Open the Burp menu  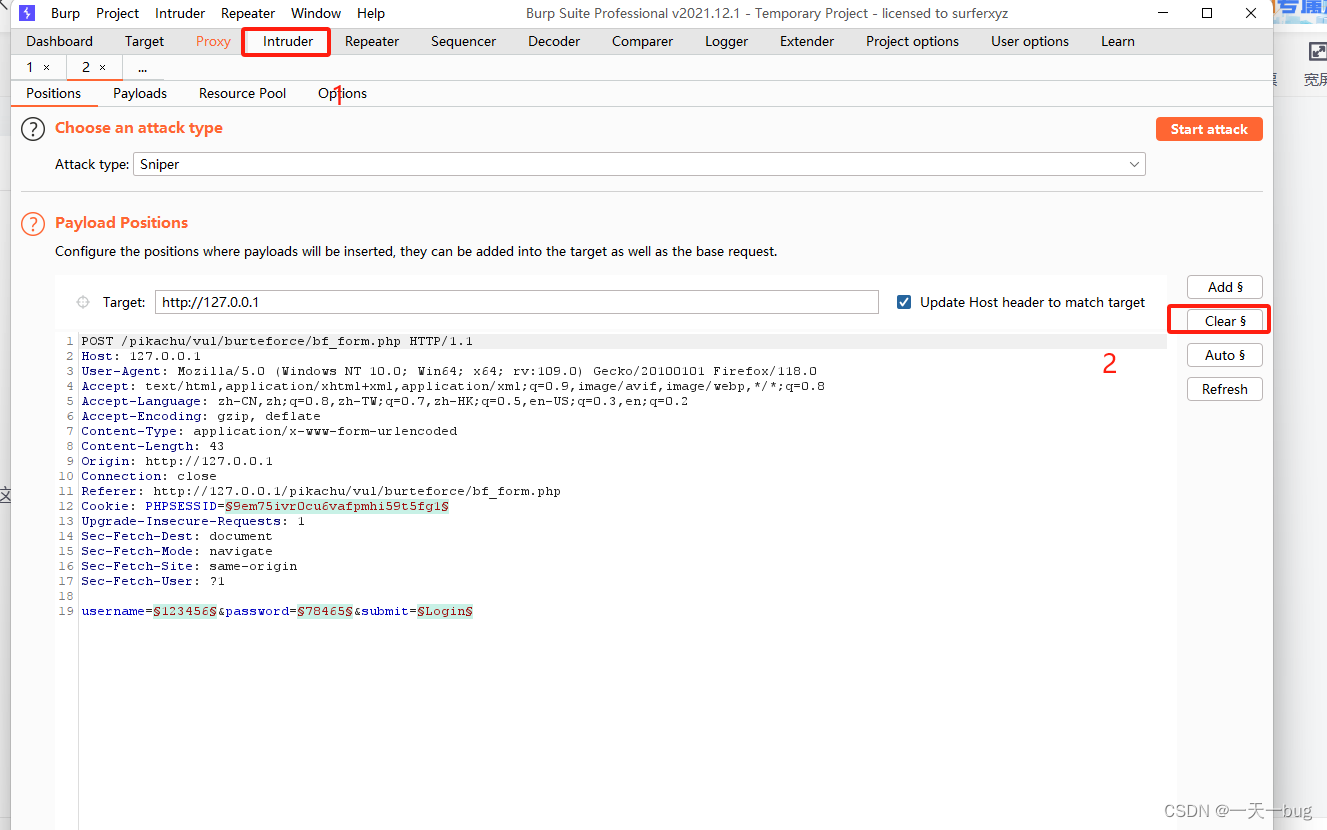pyautogui.click(x=65, y=13)
